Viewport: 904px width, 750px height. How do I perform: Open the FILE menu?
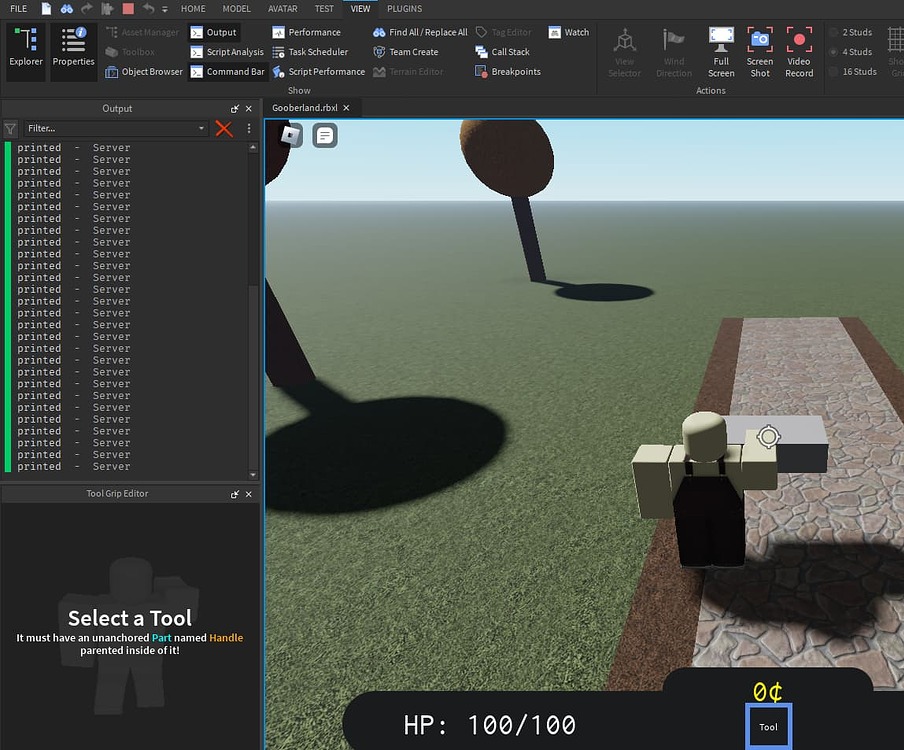click(18, 9)
